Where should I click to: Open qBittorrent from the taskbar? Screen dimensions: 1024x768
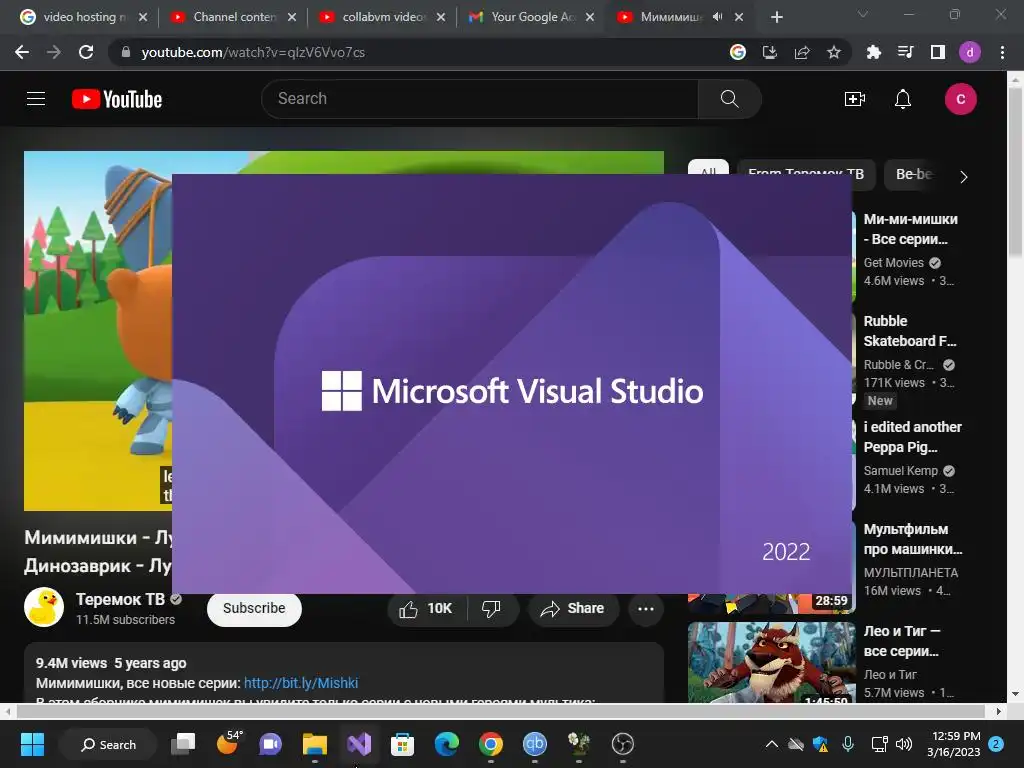[x=534, y=744]
